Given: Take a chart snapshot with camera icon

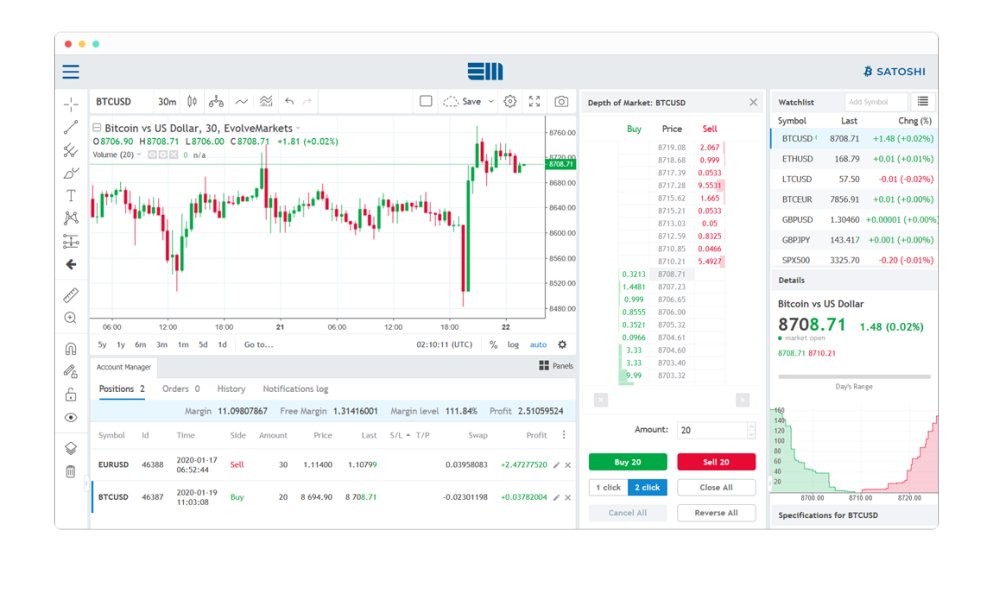Looking at the screenshot, I should (x=562, y=101).
